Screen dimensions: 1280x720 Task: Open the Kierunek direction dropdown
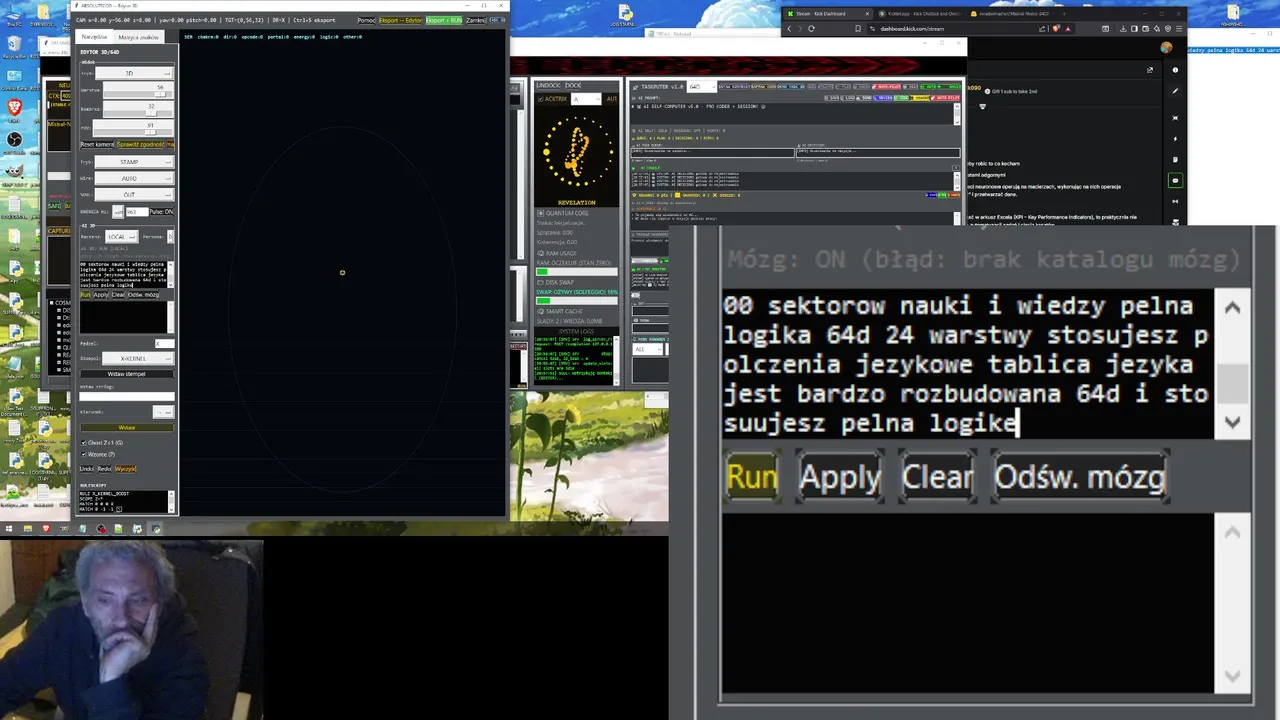164,412
